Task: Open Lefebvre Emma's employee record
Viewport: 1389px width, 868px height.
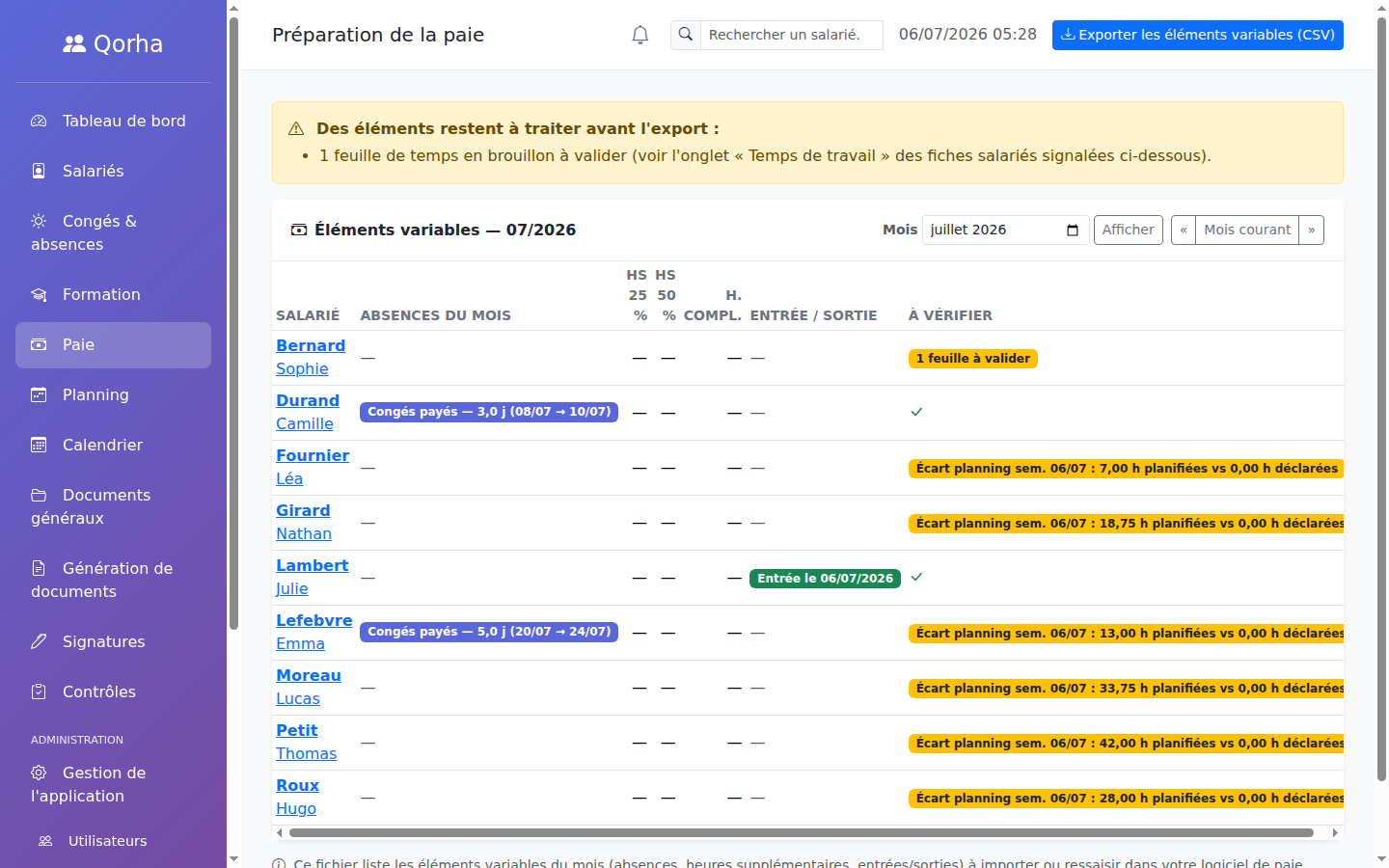Action: pyautogui.click(x=314, y=632)
